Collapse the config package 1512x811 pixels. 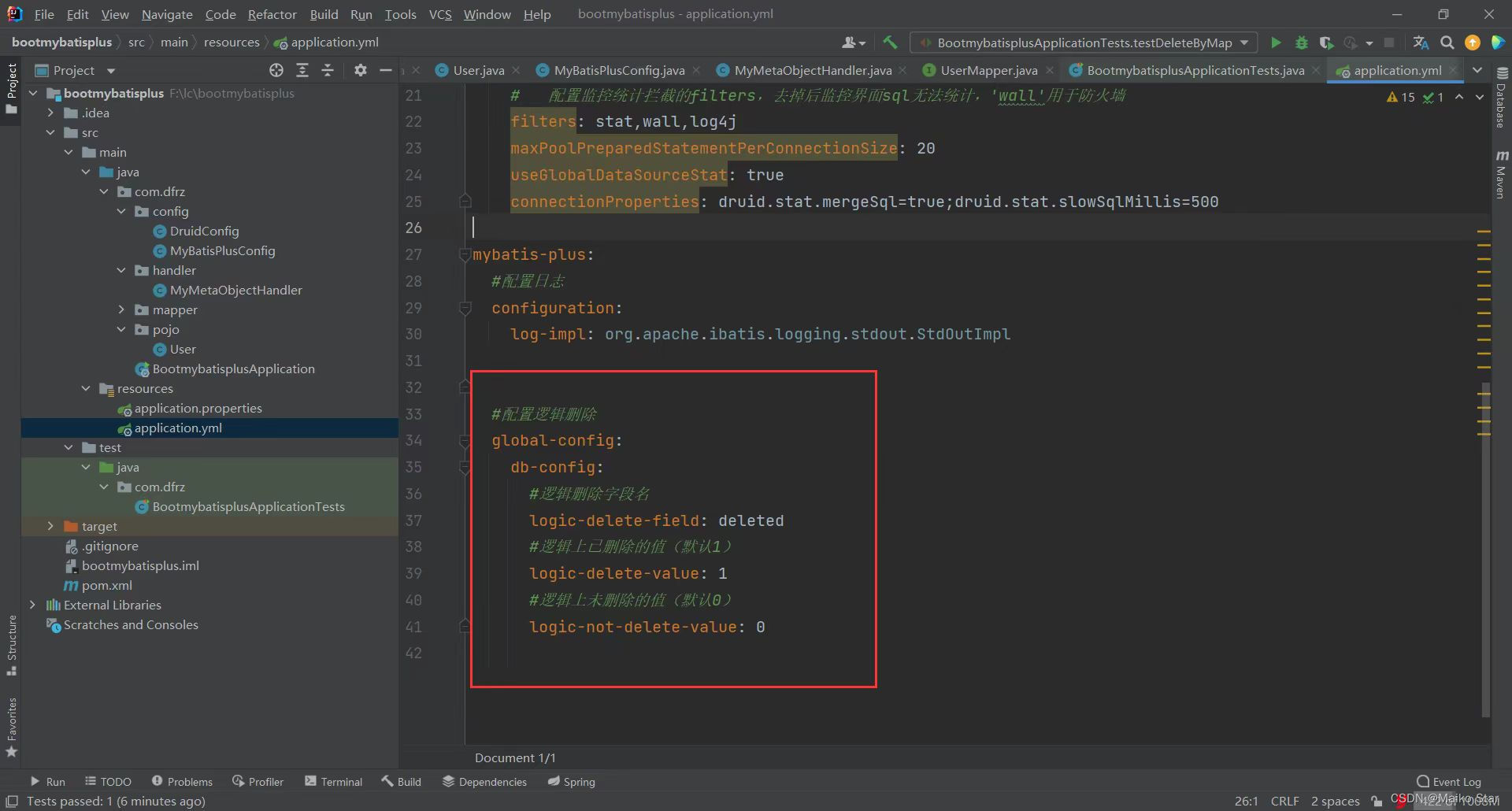click(x=121, y=211)
